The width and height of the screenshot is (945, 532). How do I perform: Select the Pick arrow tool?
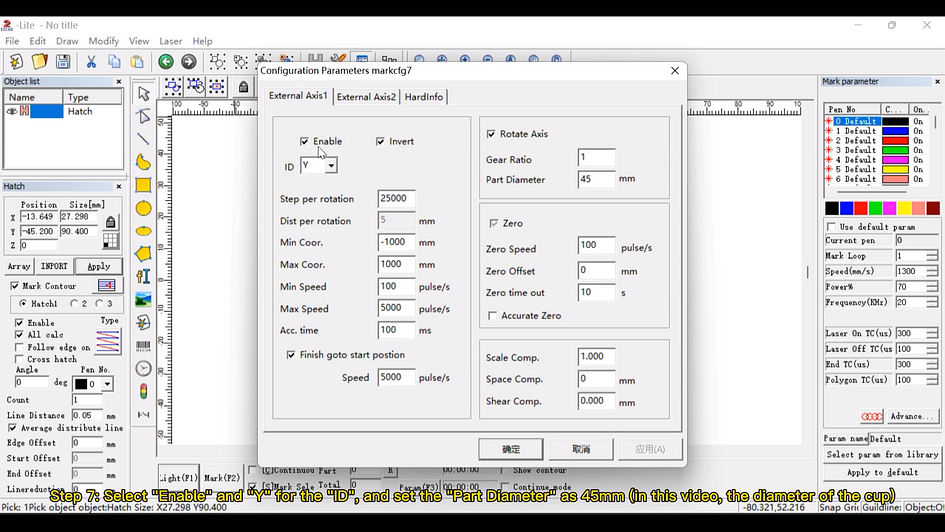143,93
